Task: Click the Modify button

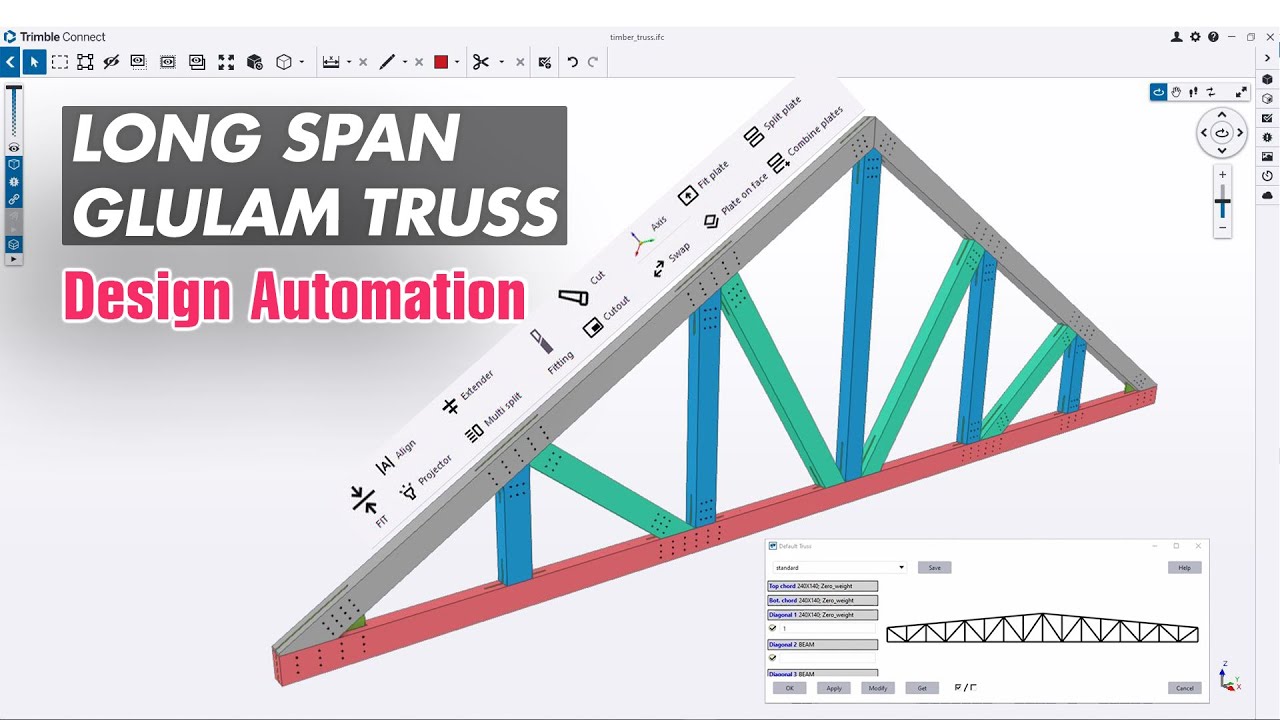Action: [x=878, y=688]
